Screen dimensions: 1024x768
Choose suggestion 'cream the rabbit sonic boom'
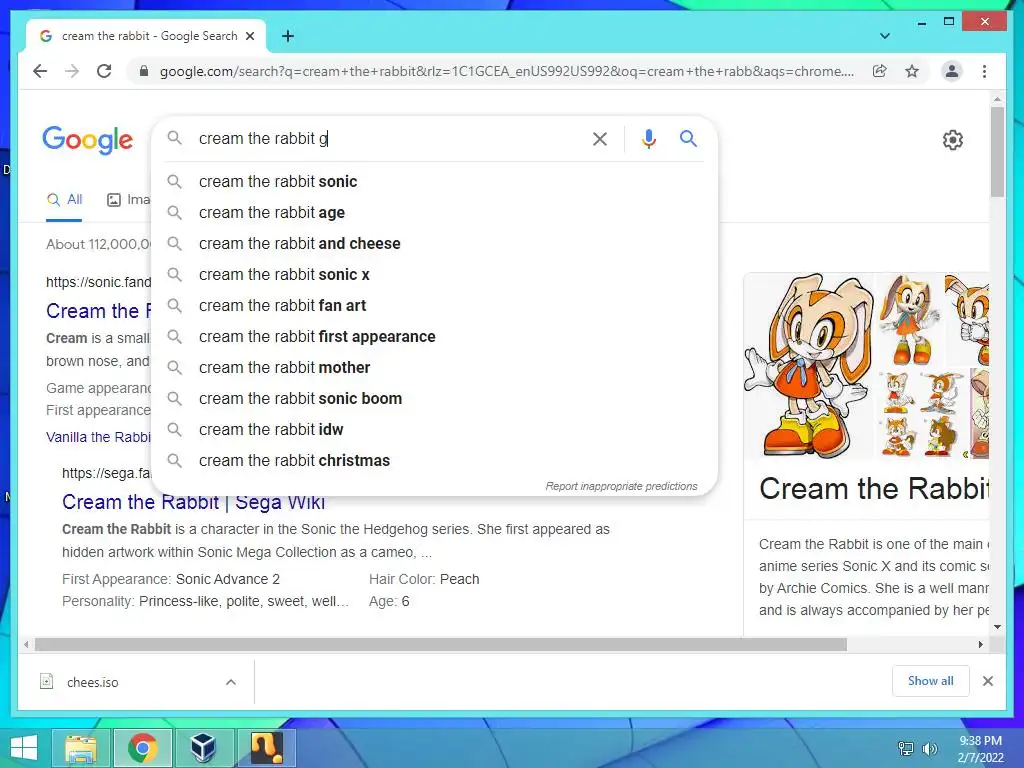click(x=434, y=398)
